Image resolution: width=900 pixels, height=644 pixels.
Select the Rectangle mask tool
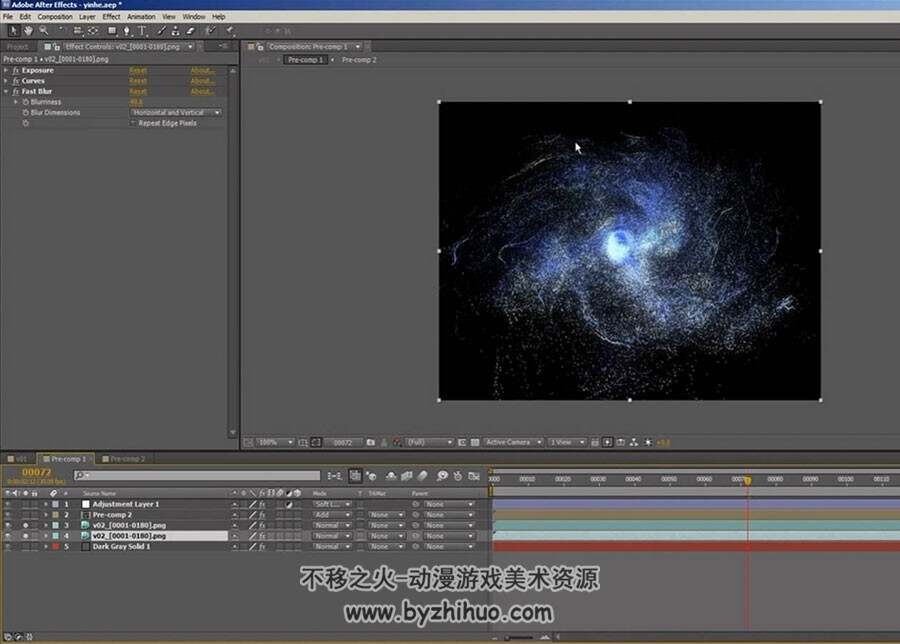pyautogui.click(x=112, y=30)
